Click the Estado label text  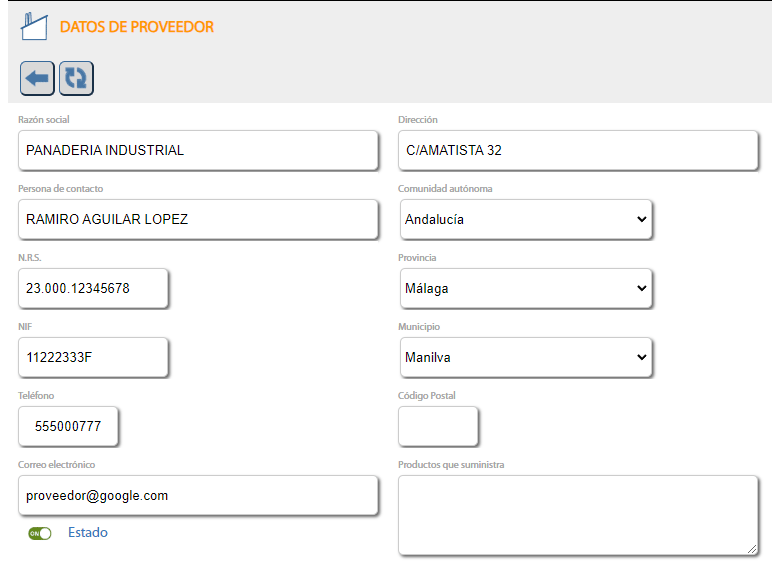(x=88, y=533)
